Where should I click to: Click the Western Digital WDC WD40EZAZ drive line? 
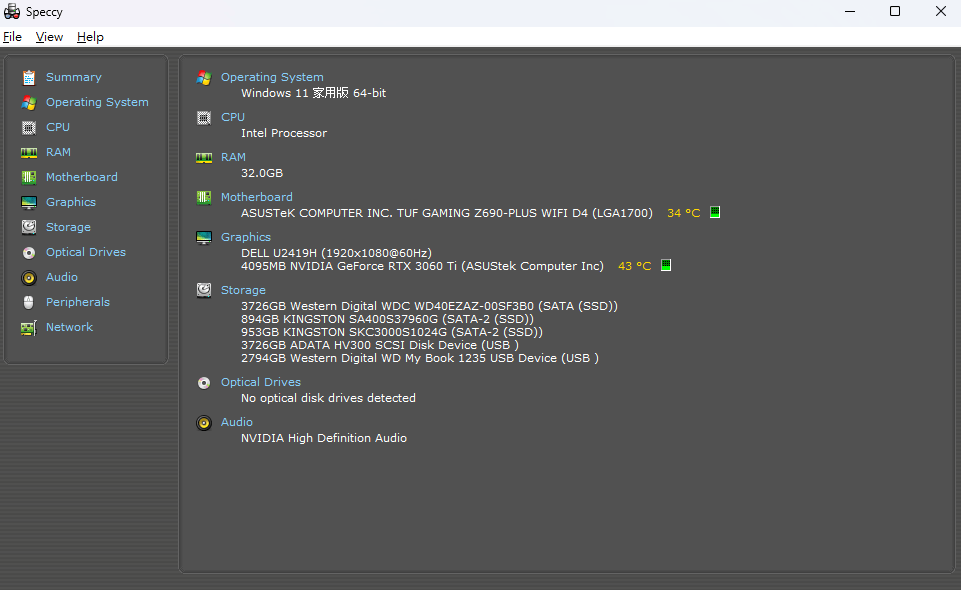[429, 306]
